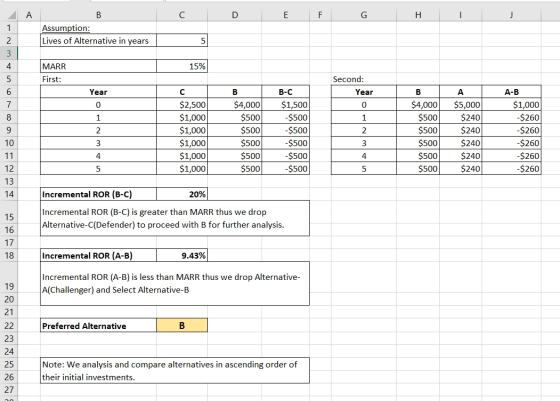Select column J header
Image resolution: width=560 pixels, height=401 pixels.
(511, 15)
